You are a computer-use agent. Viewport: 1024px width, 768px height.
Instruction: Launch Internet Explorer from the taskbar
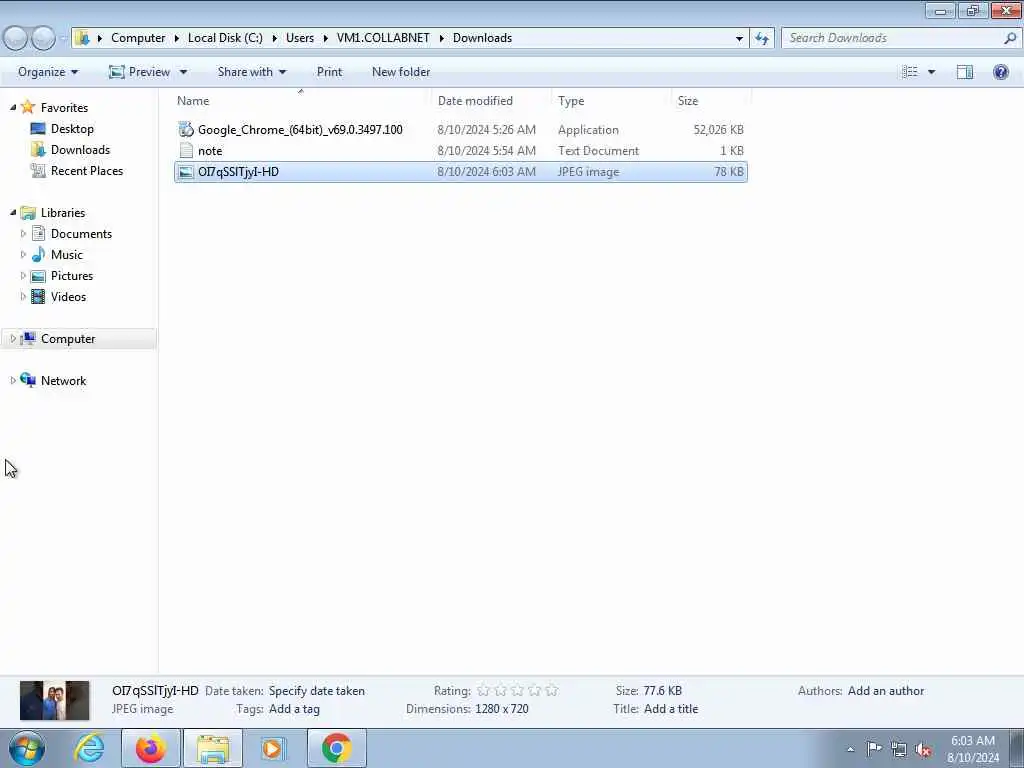(89, 748)
